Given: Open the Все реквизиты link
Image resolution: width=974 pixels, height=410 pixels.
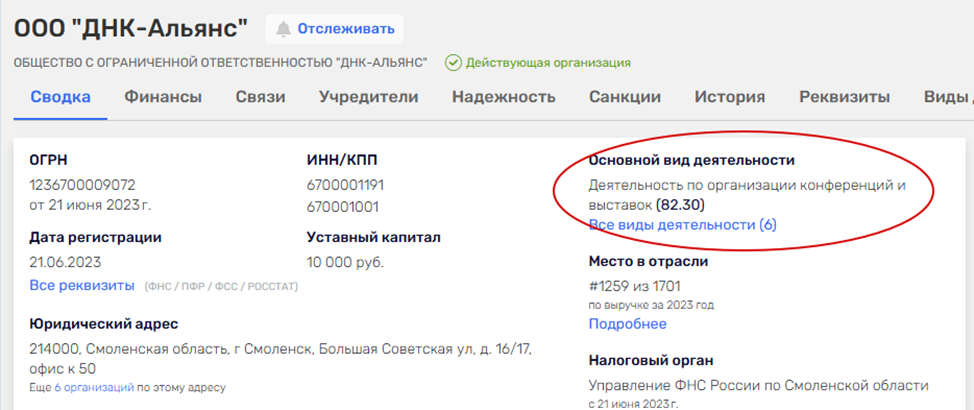Looking at the screenshot, I should (x=82, y=286).
